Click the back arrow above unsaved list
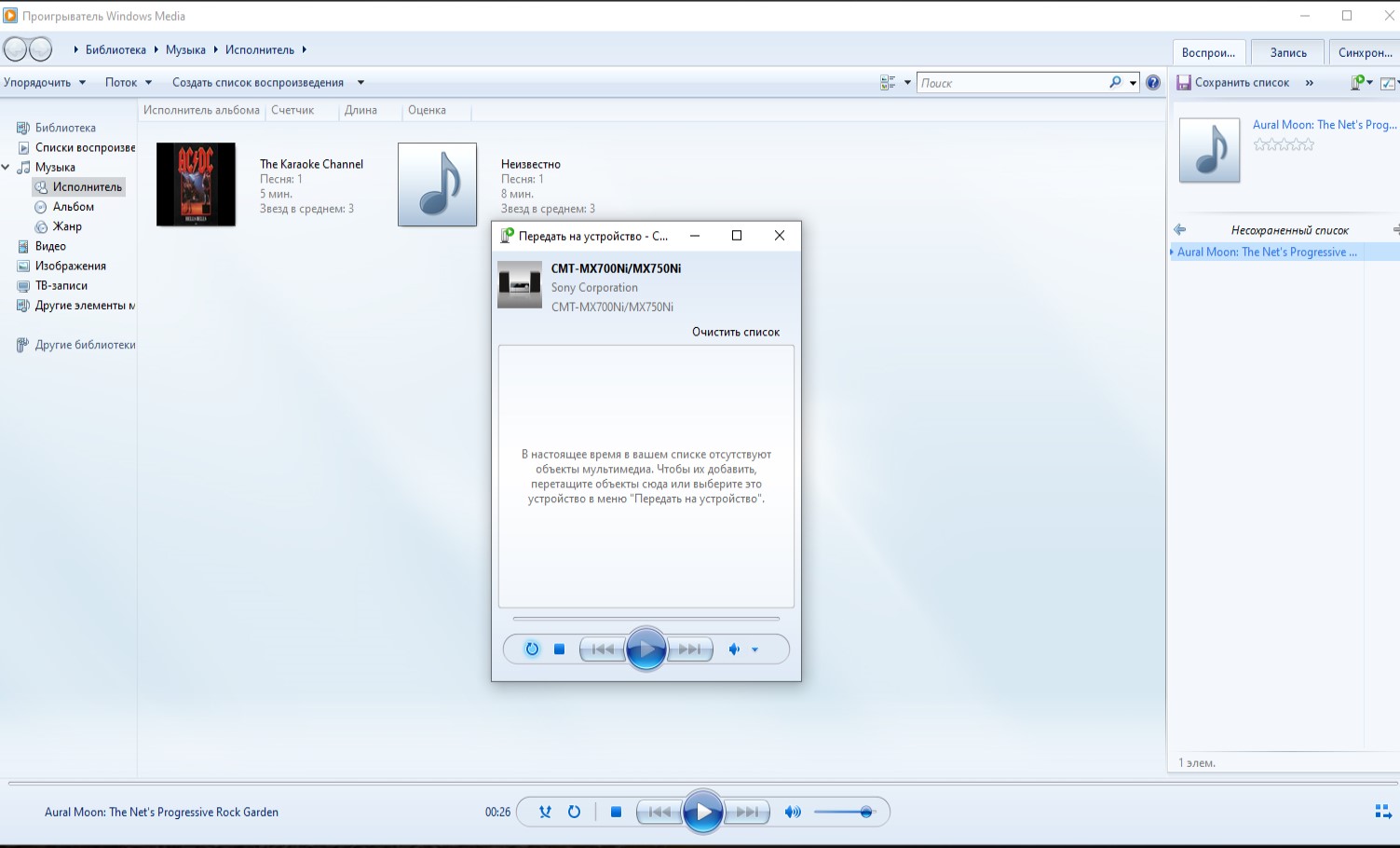 pyautogui.click(x=1180, y=229)
